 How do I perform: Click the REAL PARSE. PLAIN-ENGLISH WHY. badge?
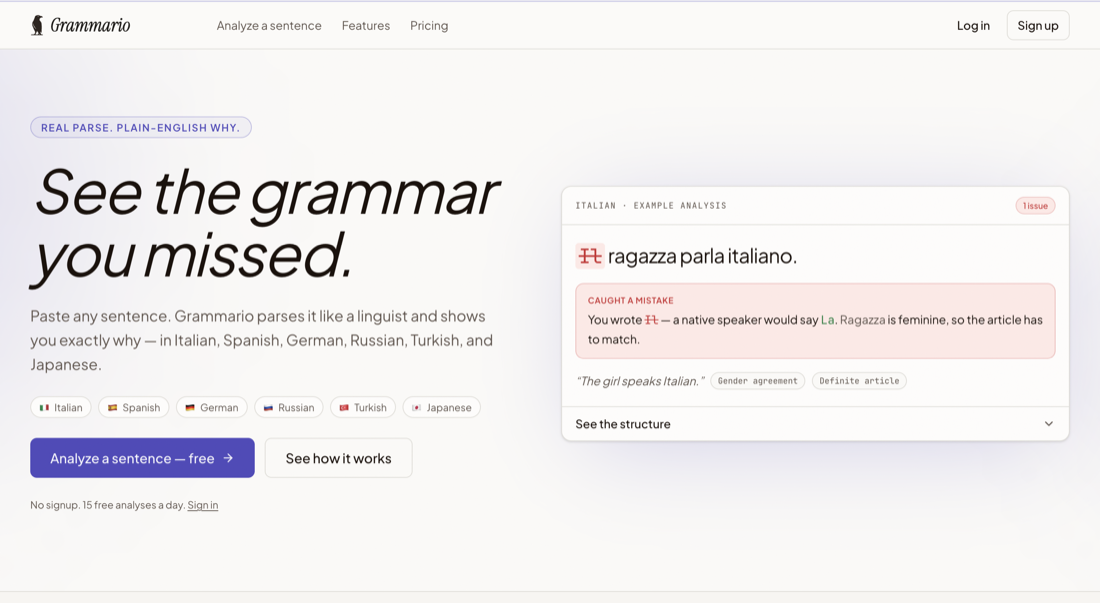click(140, 128)
